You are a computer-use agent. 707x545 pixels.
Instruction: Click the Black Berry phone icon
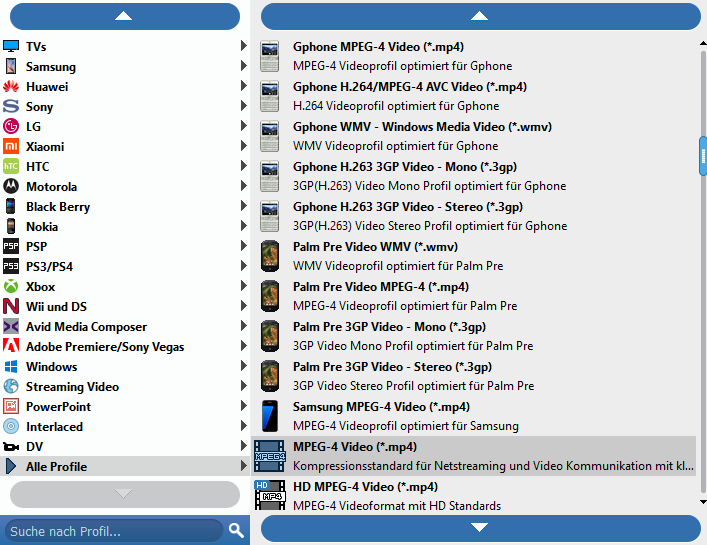(x=11, y=206)
